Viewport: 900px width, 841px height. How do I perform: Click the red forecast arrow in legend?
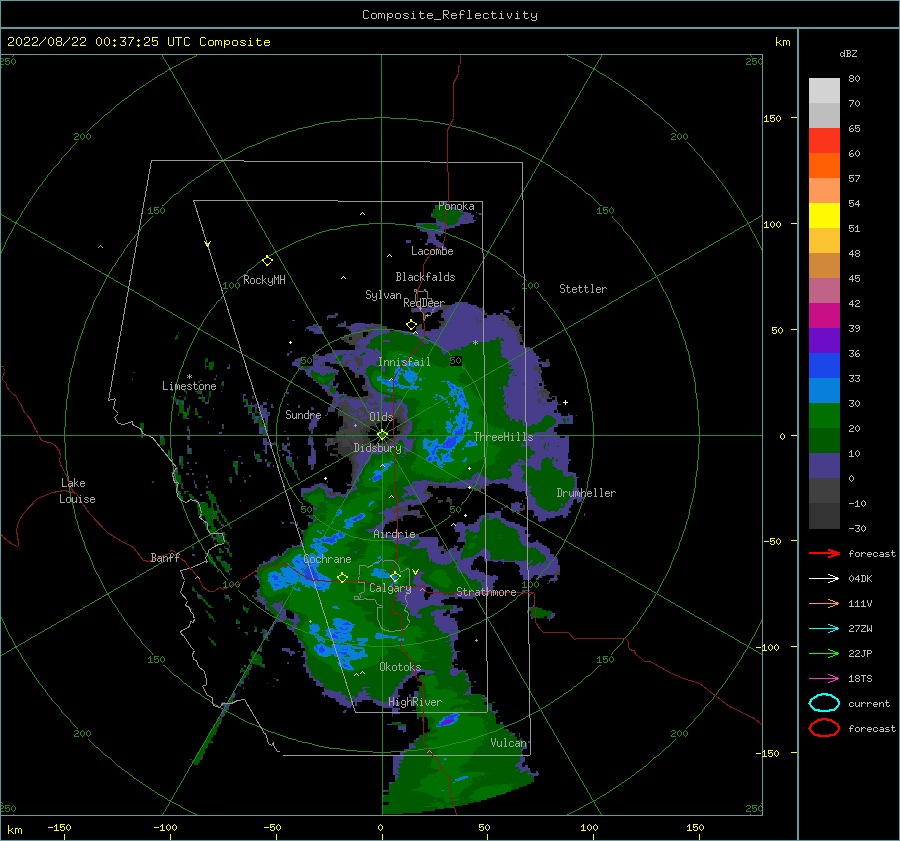(824, 553)
